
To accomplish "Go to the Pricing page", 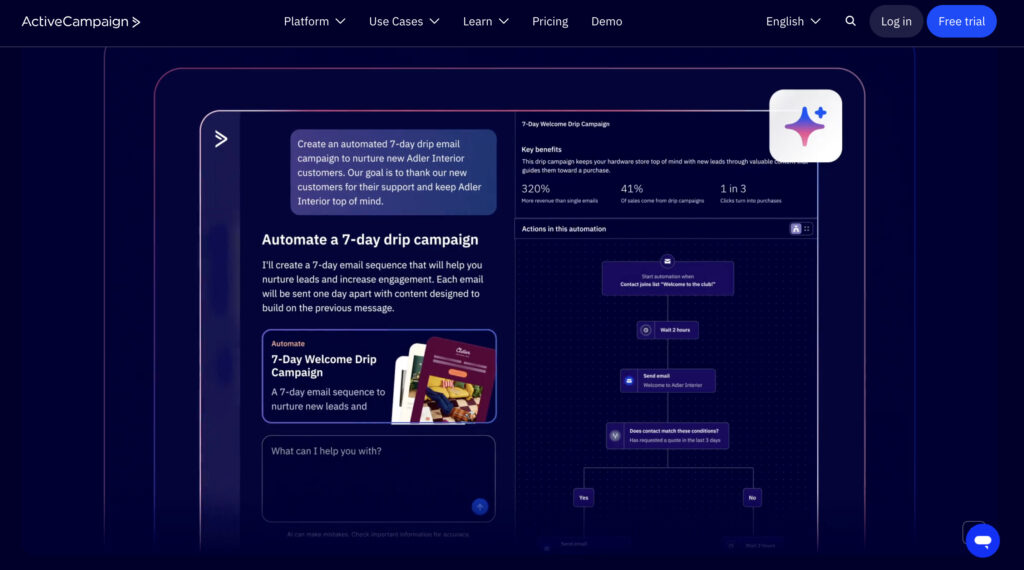I will click(x=550, y=22).
